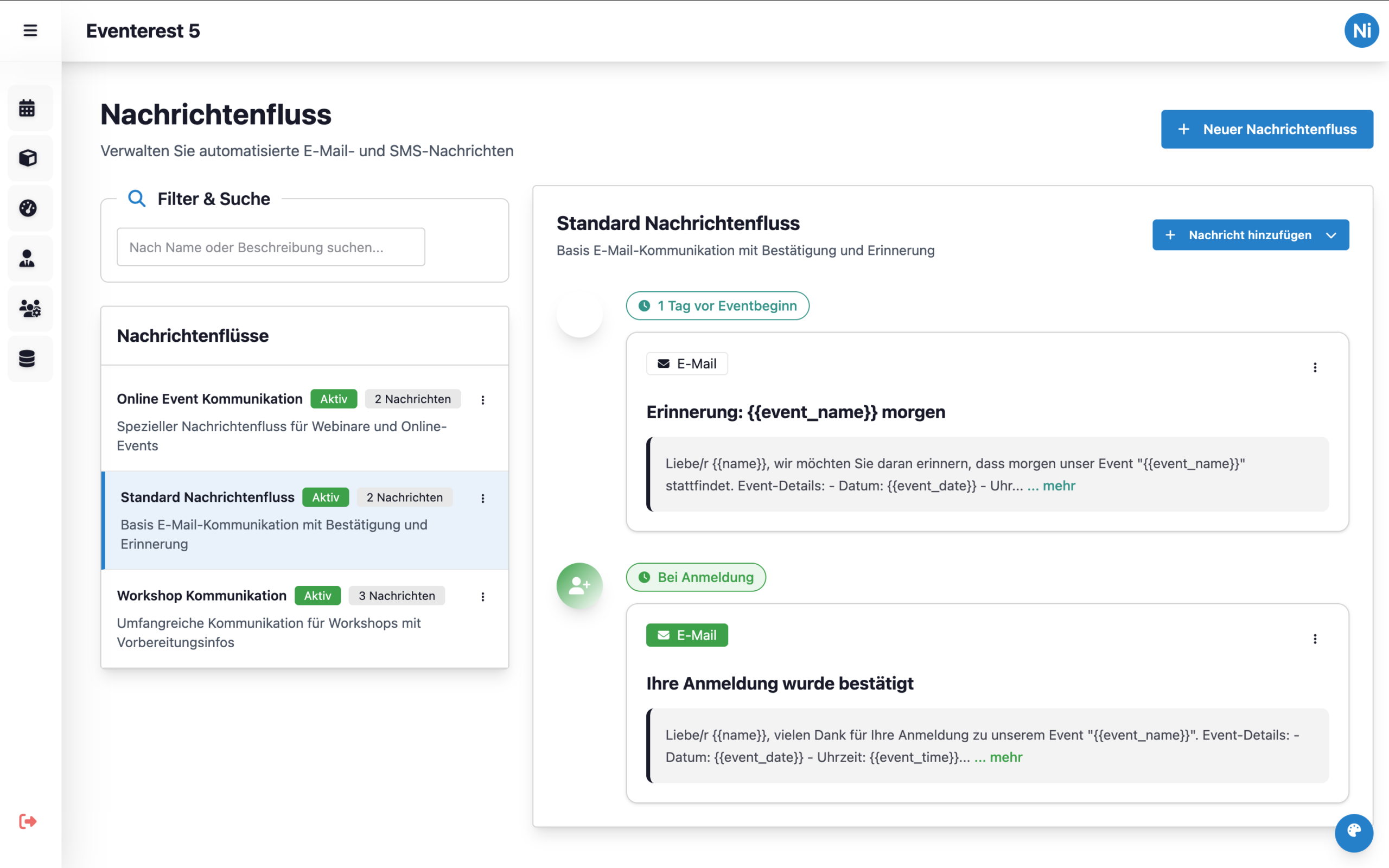The width and height of the screenshot is (1389, 868).
Task: Open the theme palette floating button
Action: coord(1353,832)
